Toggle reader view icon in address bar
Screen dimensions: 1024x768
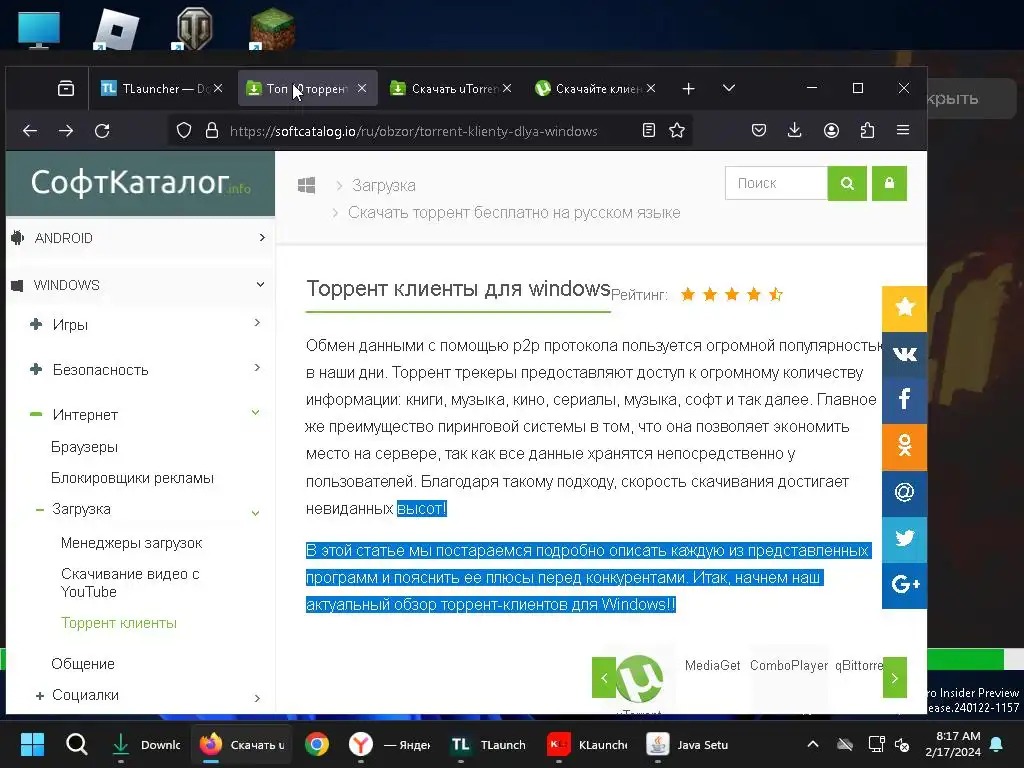click(x=648, y=130)
